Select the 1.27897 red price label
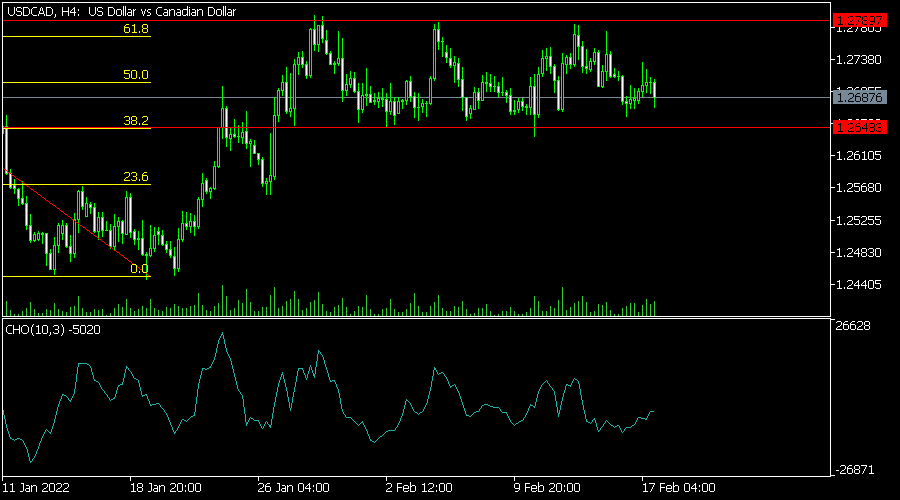Image resolution: width=900 pixels, height=500 pixels. [x=859, y=21]
